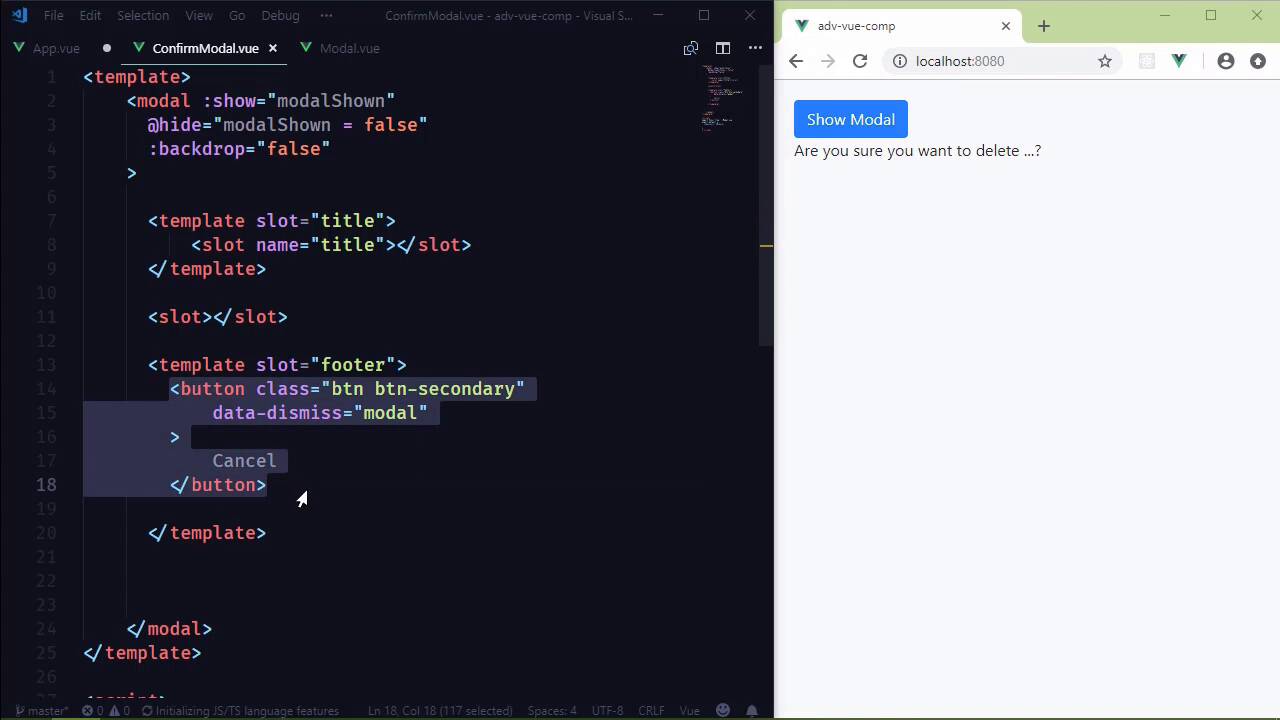This screenshot has height=720, width=1280.
Task: Open the Spaces: 4 indentation selector
Action: [x=552, y=711]
